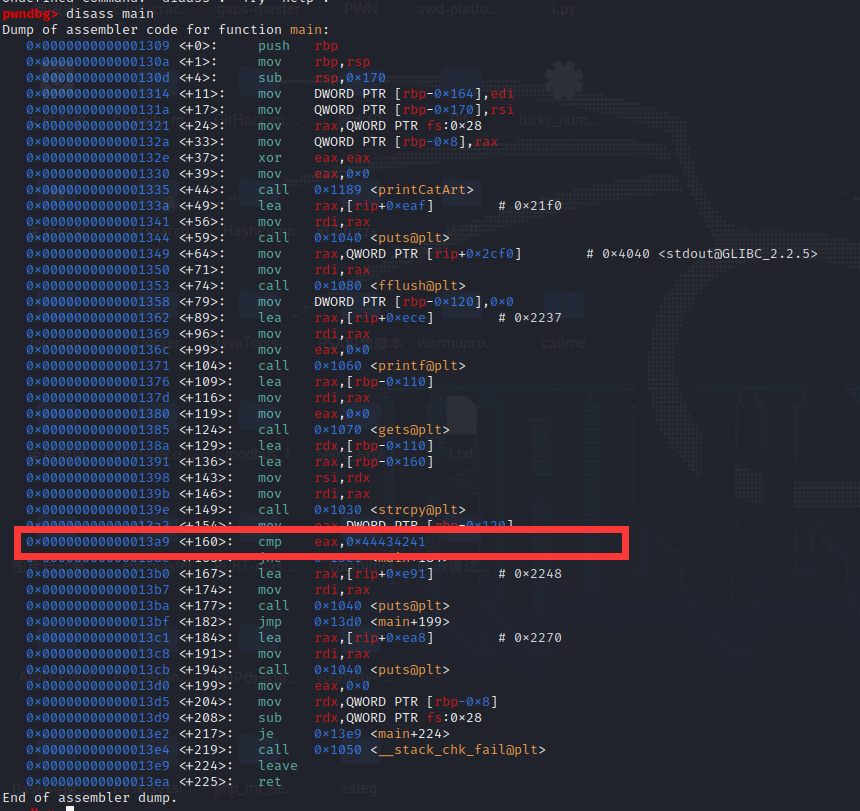Click the je 0x13e9 main+224 target
This screenshot has width=860, height=811.
[381, 734]
